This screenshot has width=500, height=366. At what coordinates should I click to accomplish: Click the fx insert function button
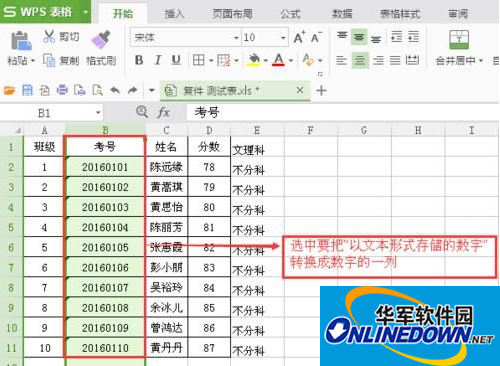pos(163,112)
